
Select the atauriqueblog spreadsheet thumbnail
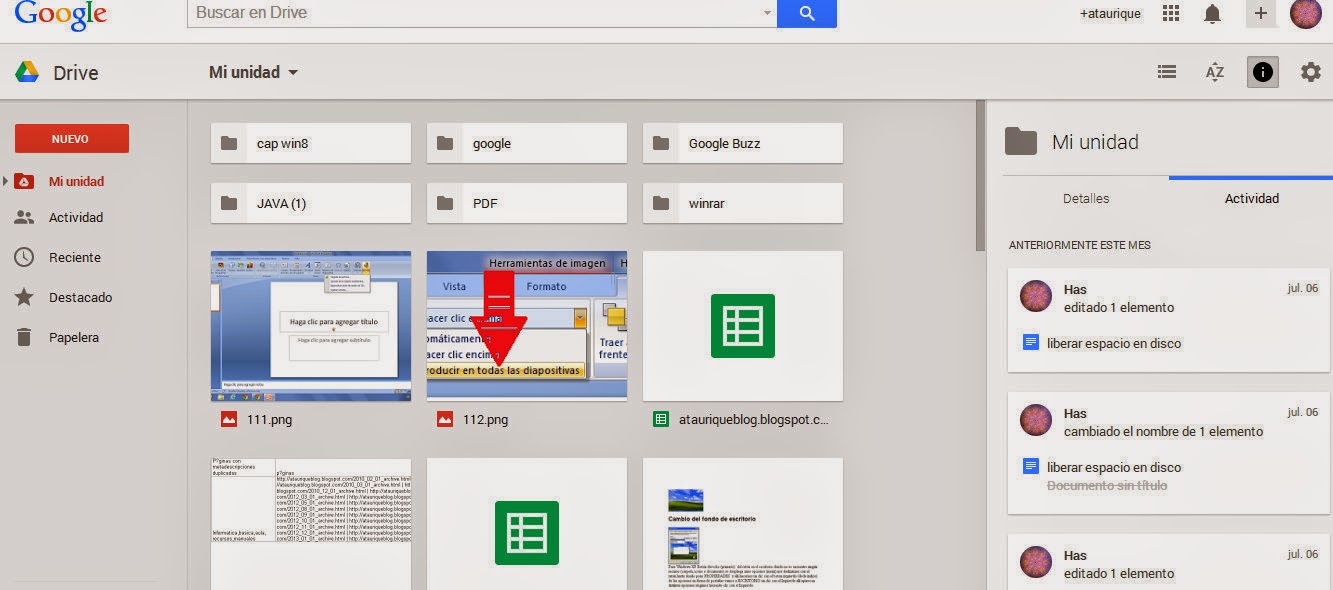[x=743, y=326]
